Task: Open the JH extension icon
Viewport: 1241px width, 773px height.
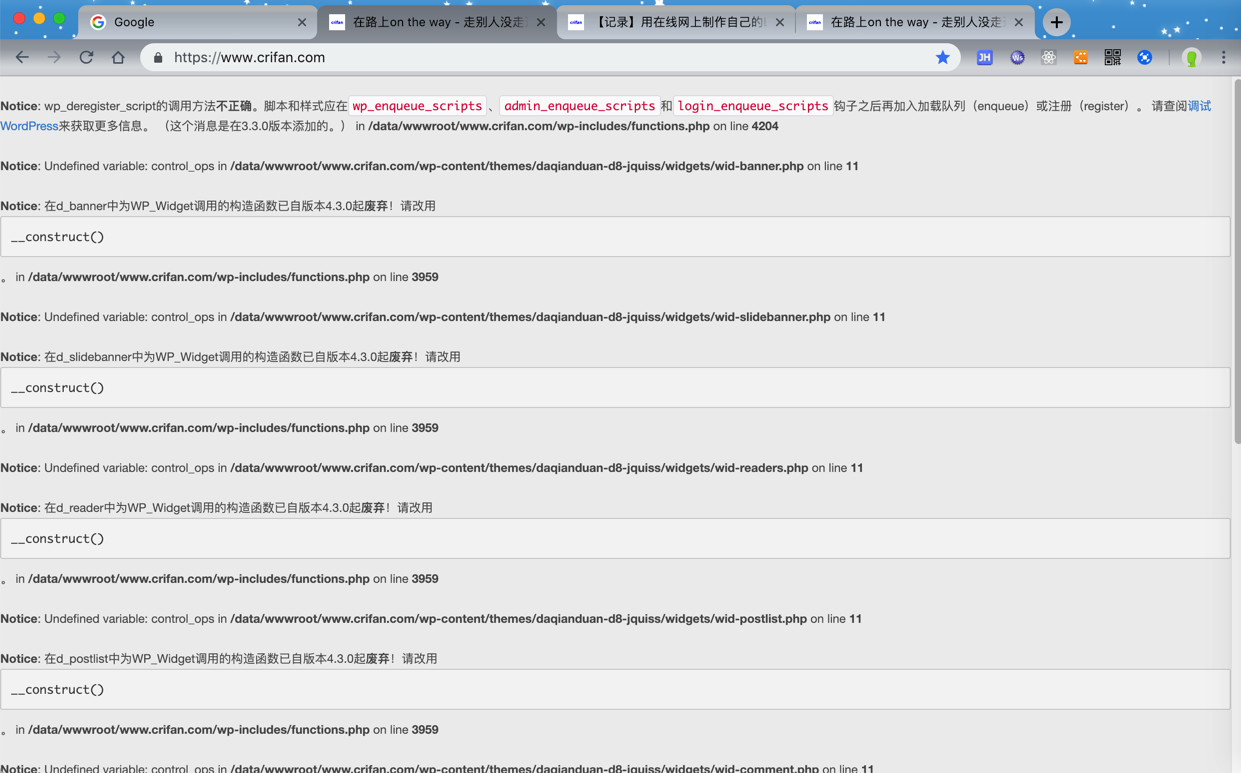Action: point(984,58)
